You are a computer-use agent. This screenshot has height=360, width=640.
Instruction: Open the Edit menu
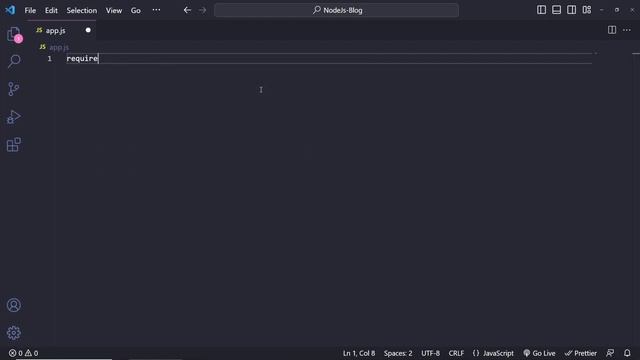coord(51,10)
